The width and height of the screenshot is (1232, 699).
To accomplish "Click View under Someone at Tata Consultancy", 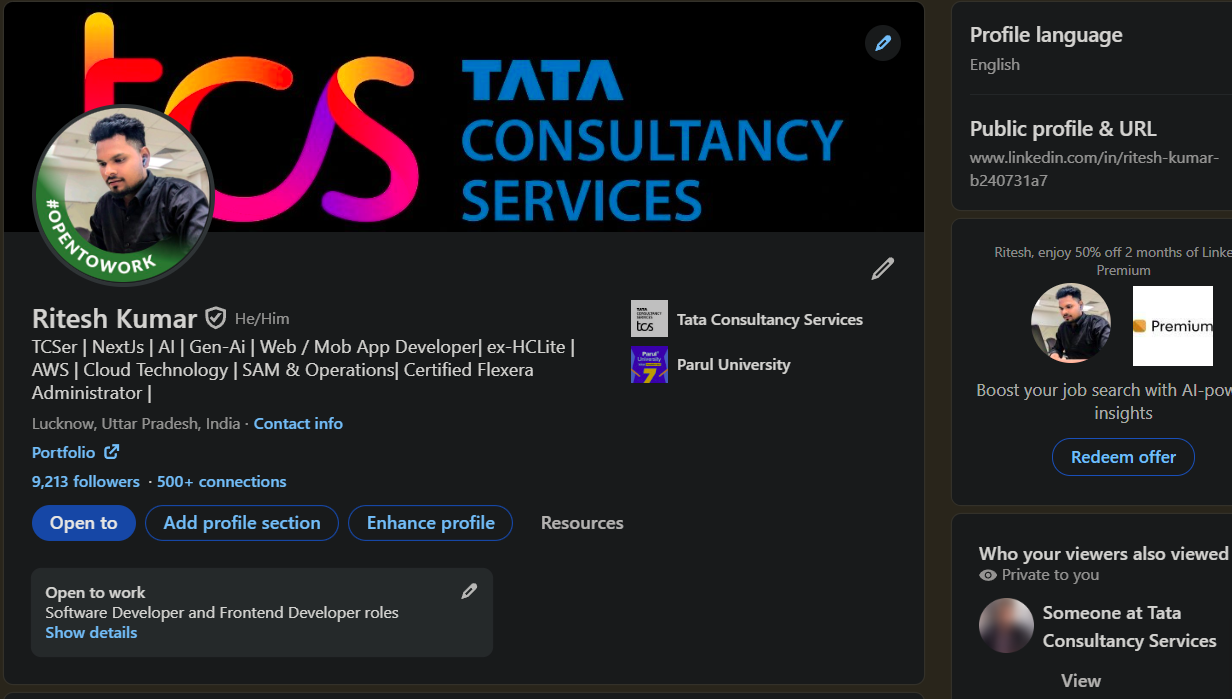I will tap(1080, 680).
